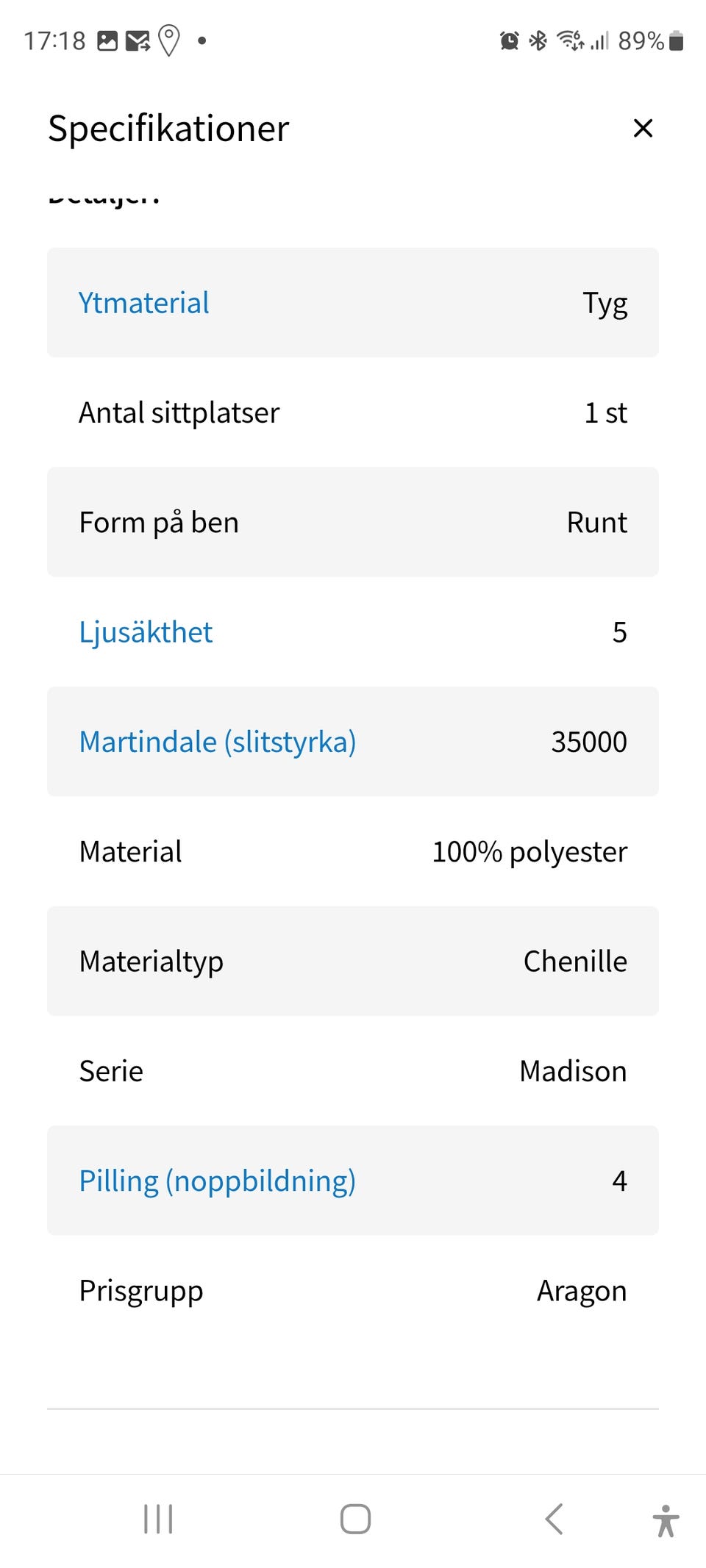This screenshot has width=706, height=1568.
Task: Select the Serie Madison row
Action: click(353, 1071)
